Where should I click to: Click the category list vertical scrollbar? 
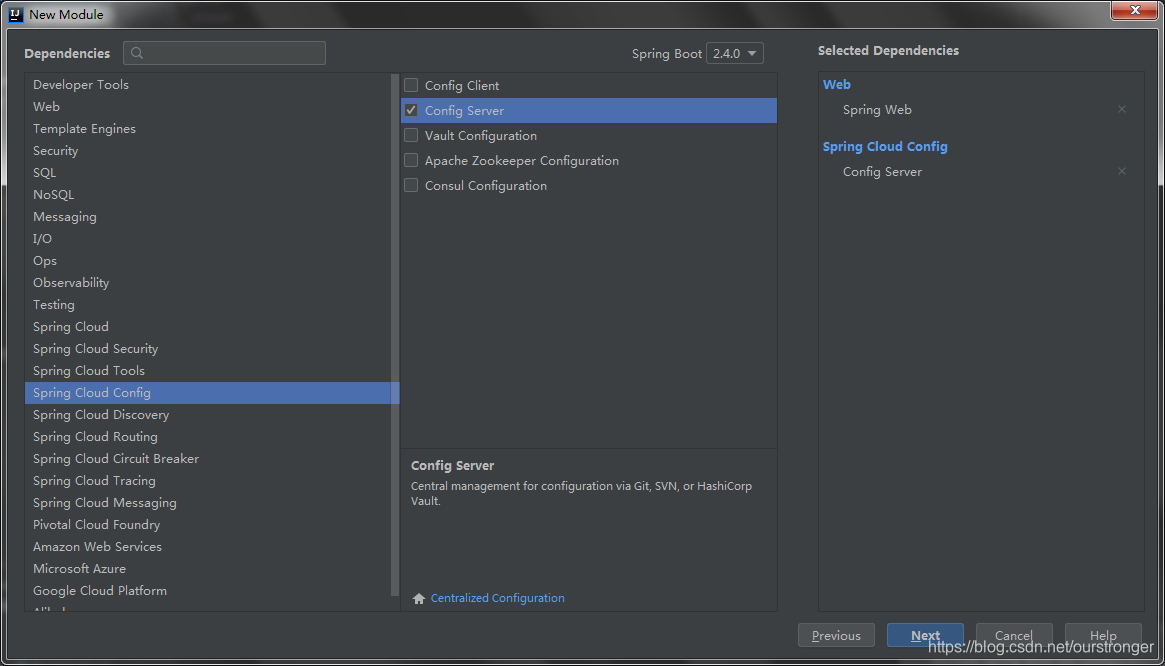click(x=395, y=334)
